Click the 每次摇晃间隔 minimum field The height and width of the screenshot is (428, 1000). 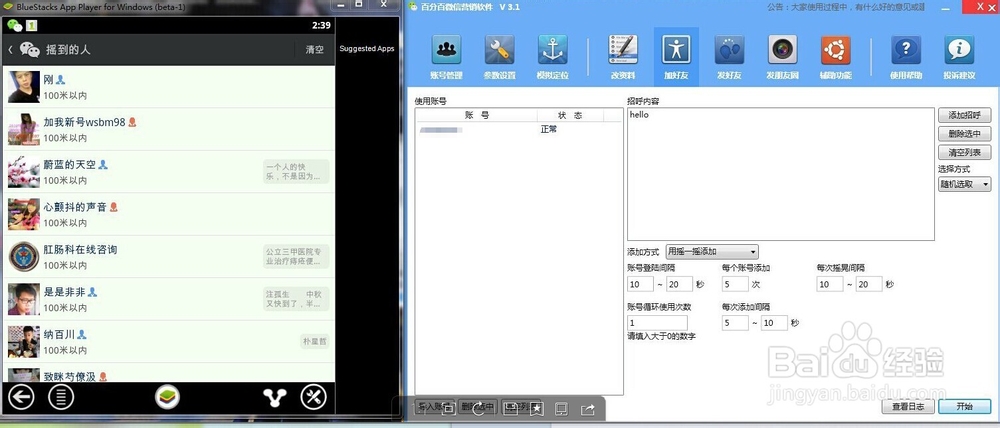830,284
